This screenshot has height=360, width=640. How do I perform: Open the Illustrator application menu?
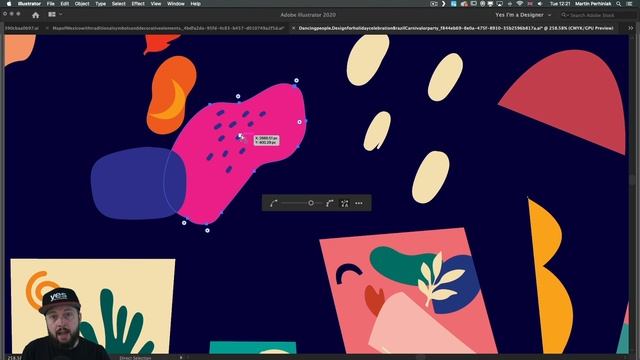coord(29,4)
